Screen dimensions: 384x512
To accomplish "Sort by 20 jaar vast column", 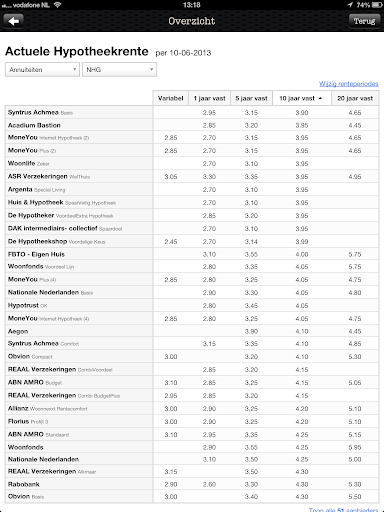I will click(355, 98).
